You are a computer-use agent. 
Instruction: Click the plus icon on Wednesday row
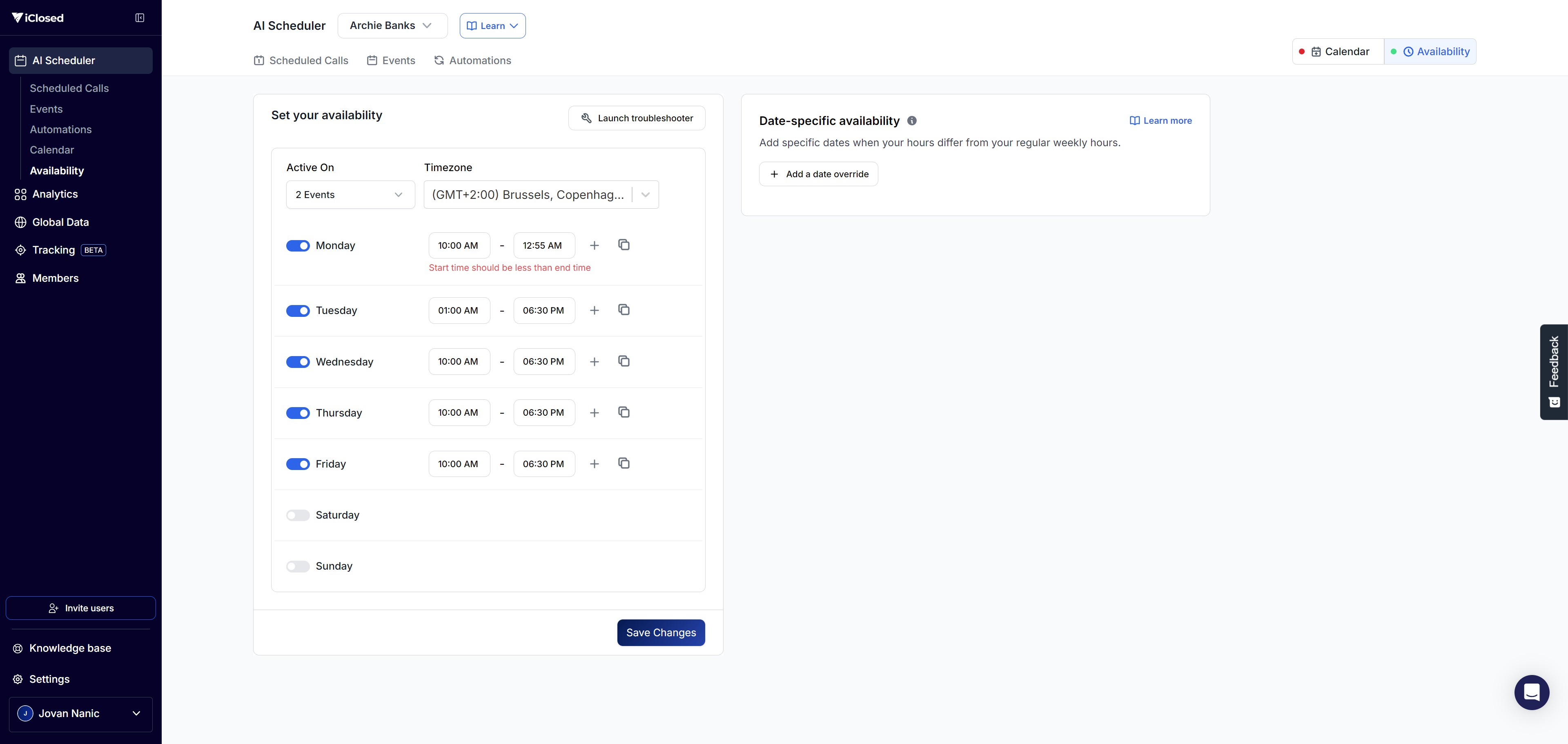pyautogui.click(x=594, y=362)
